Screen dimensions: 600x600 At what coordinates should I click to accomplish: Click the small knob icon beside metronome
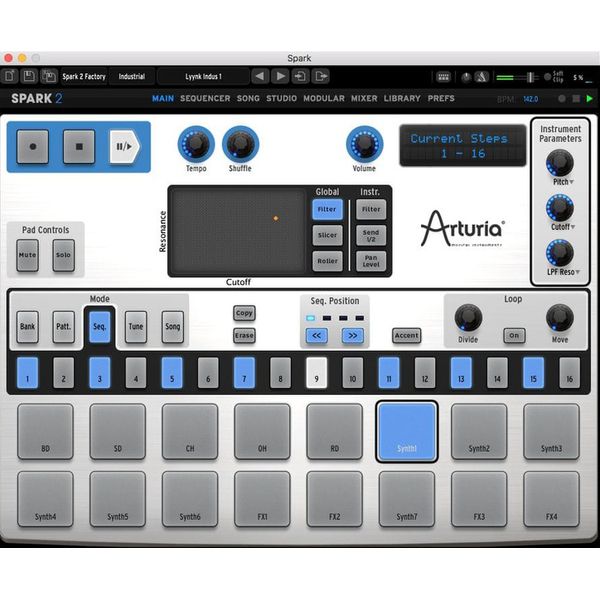tap(466, 77)
